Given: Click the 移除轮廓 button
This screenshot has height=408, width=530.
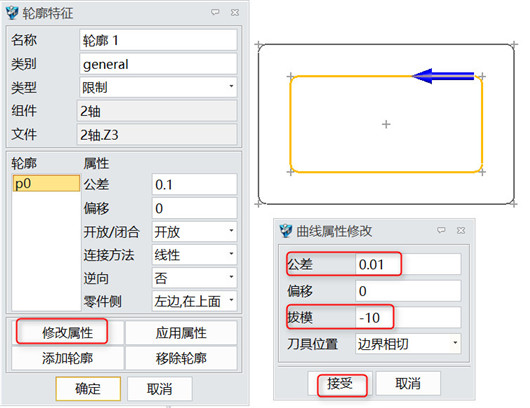Looking at the screenshot, I should pyautogui.click(x=181, y=358).
